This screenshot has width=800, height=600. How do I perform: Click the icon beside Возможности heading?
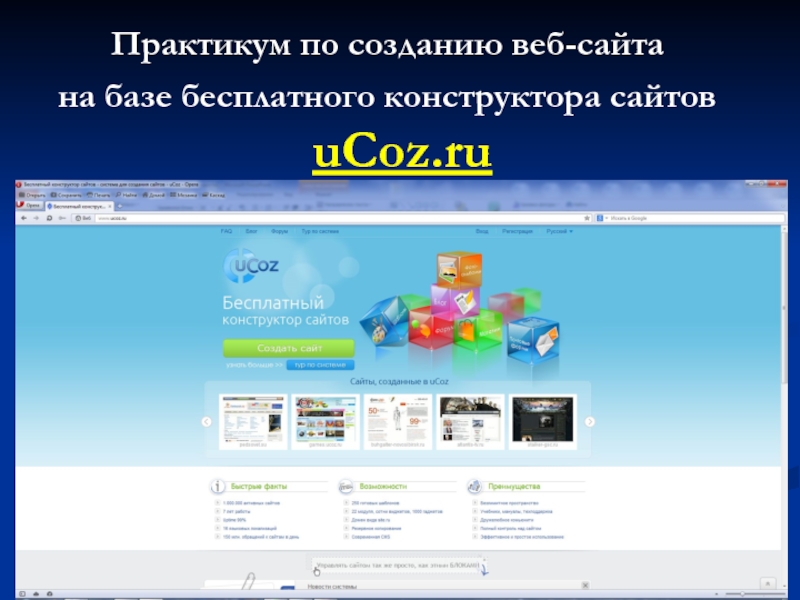click(346, 486)
